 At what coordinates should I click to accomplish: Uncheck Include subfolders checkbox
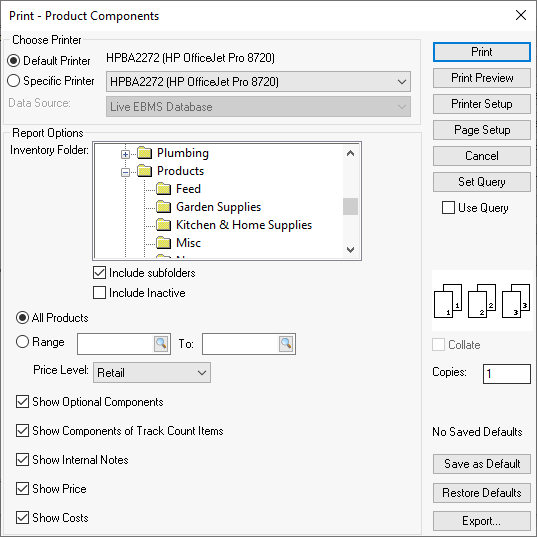click(x=99, y=273)
